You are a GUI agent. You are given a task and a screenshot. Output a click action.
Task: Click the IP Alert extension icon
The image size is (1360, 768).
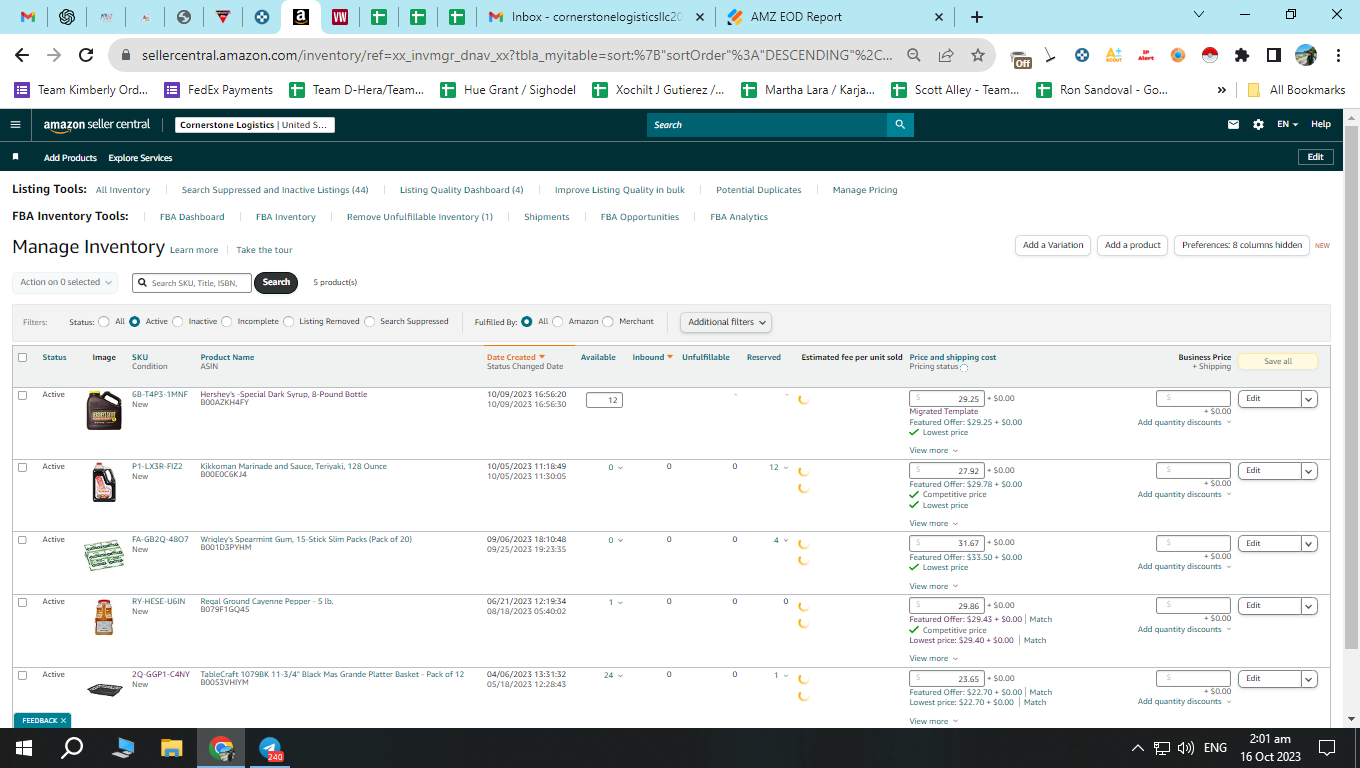tap(1146, 55)
